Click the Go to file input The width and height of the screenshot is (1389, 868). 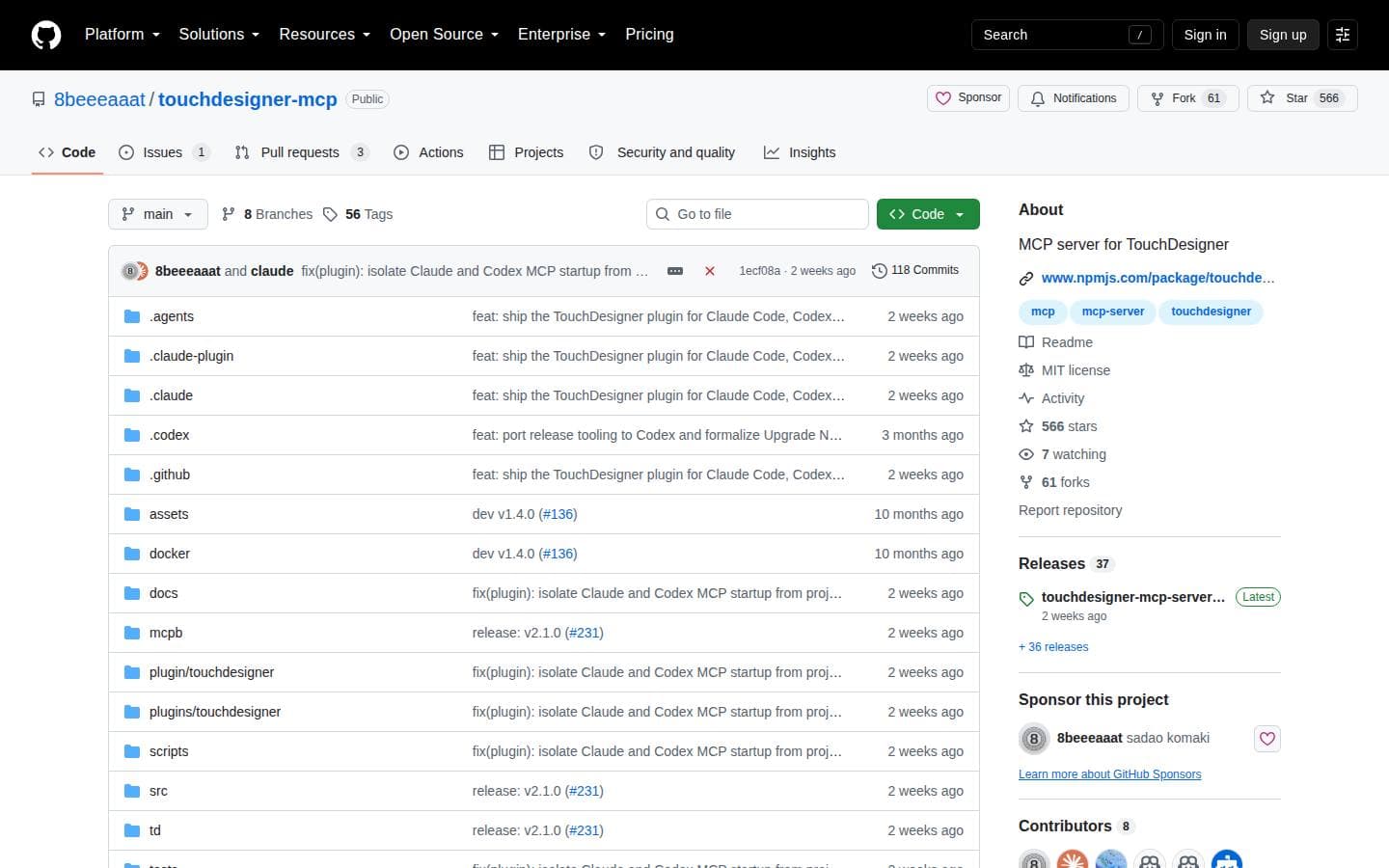757,214
